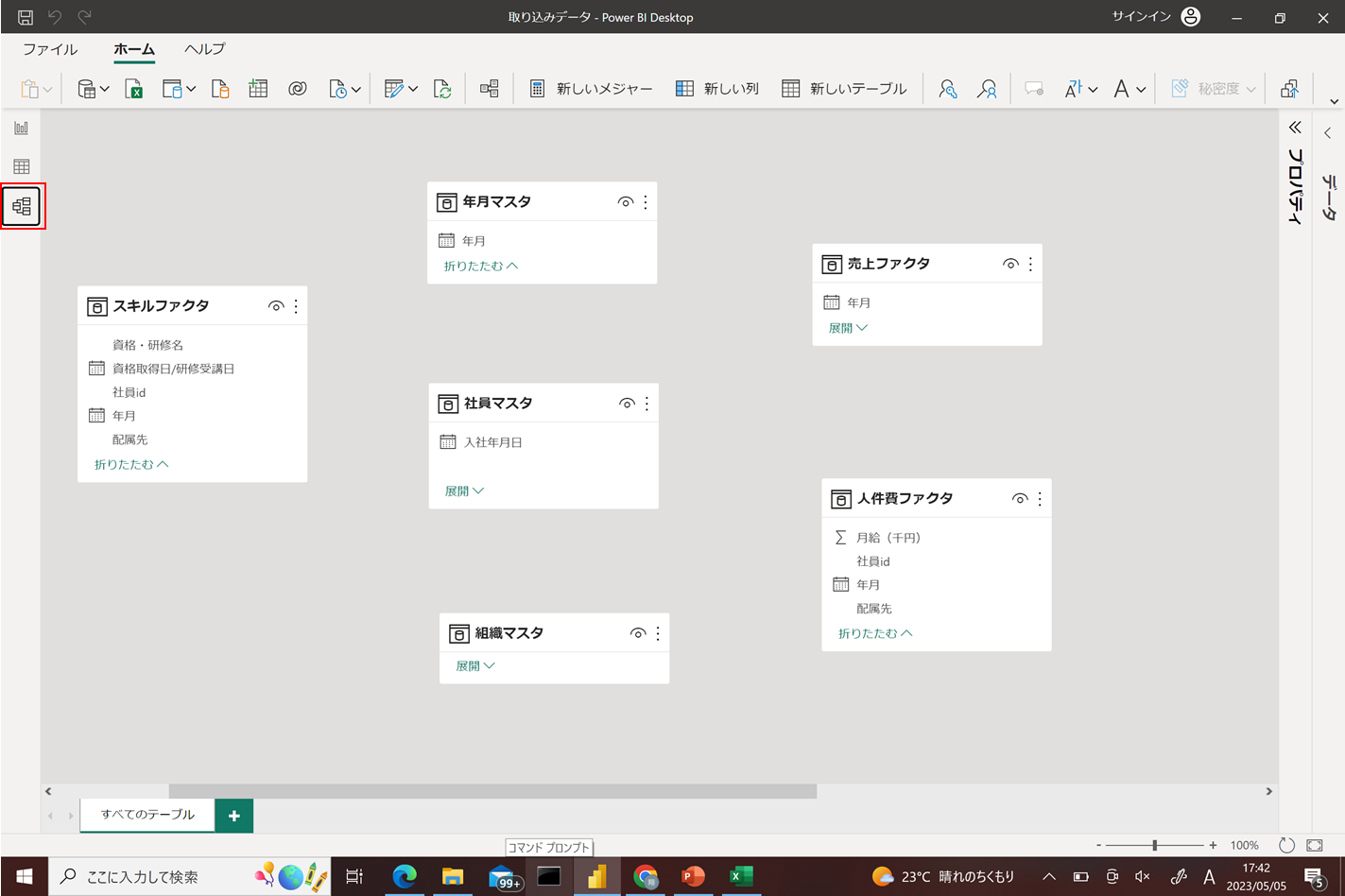Open the ファイル menu tab
The image size is (1345, 896).
coord(50,49)
